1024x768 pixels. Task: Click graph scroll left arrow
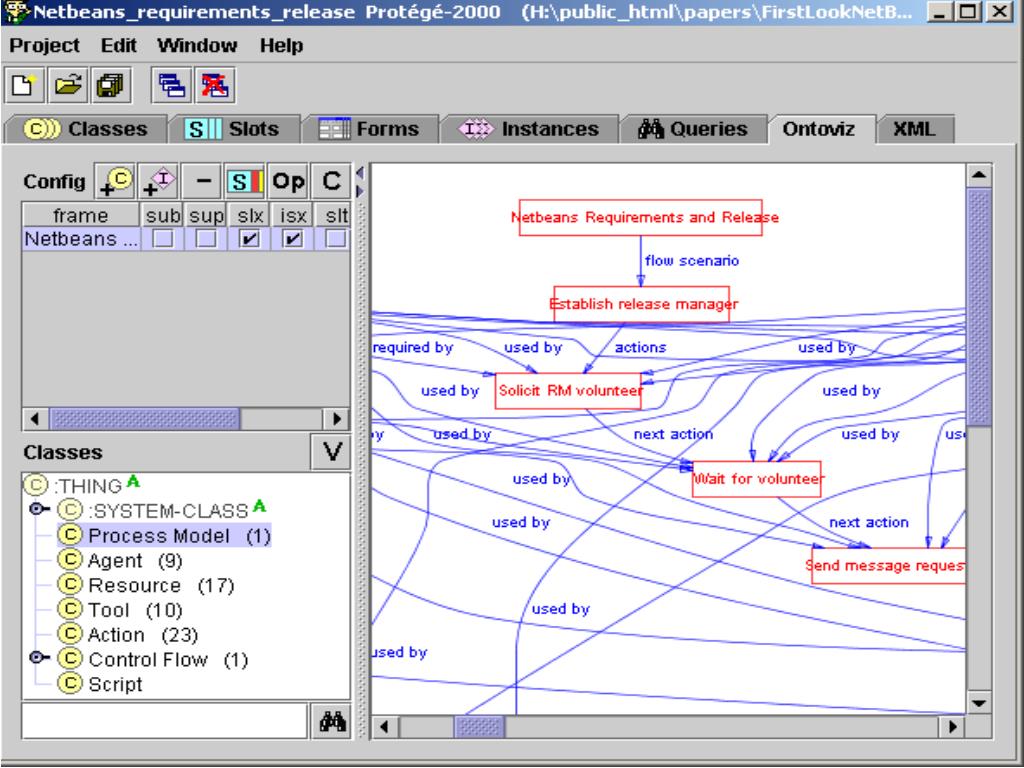click(x=385, y=726)
